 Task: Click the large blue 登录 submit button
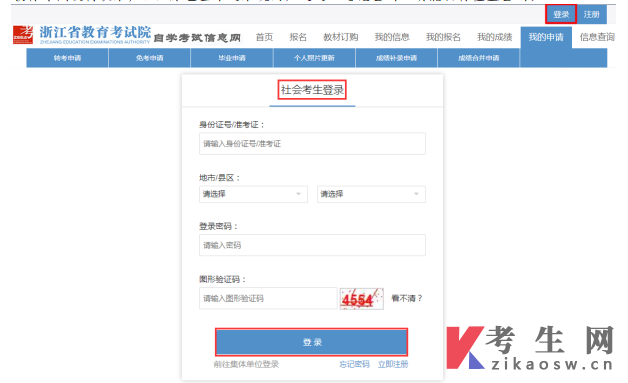(x=312, y=343)
